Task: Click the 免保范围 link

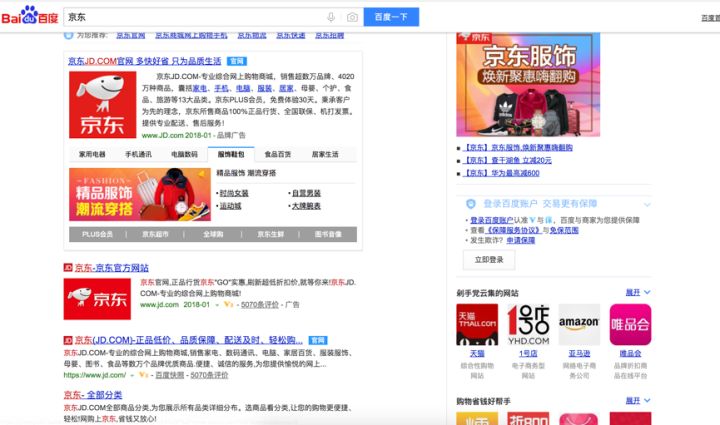Action: tap(564, 230)
